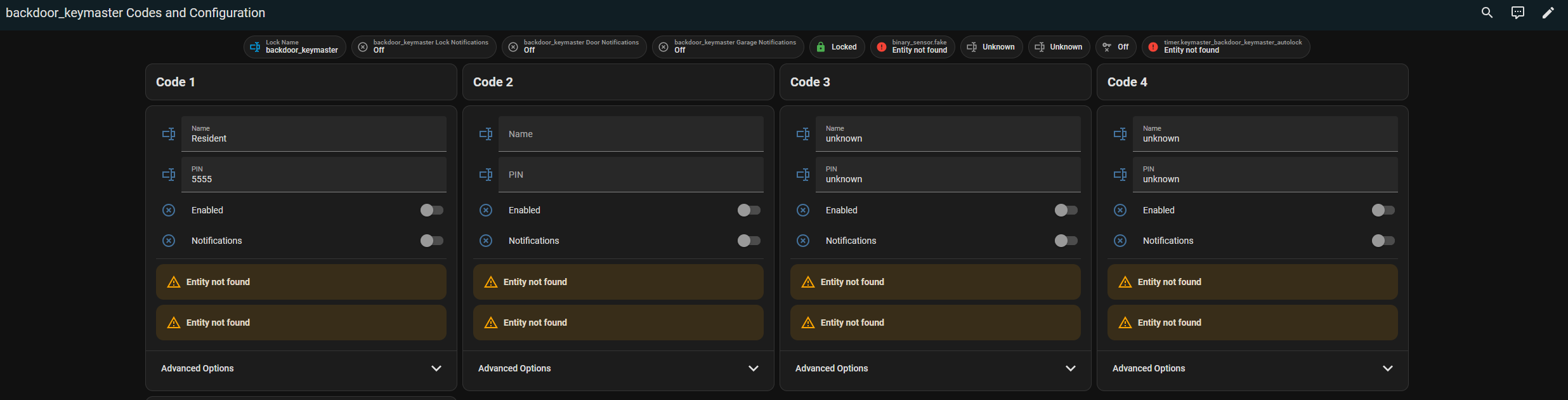Click the Code 2 PIN text-field icon
Screen dimensions: 1568x400
(x=486, y=175)
